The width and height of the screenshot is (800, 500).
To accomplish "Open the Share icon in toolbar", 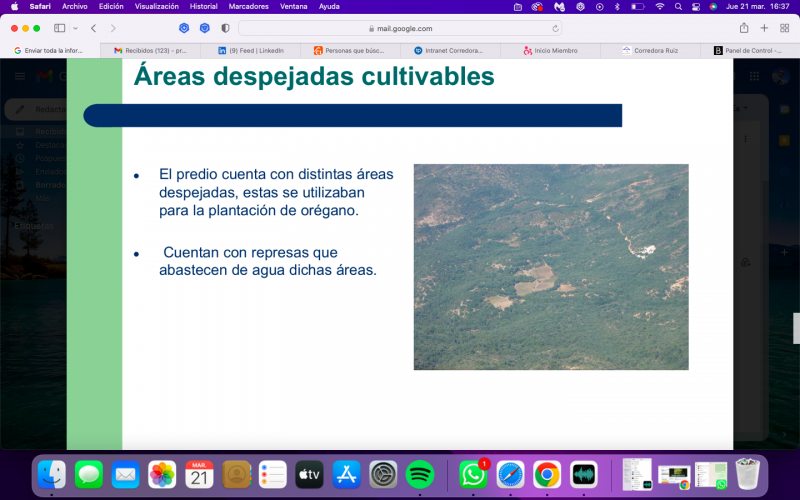I will tap(744, 28).
